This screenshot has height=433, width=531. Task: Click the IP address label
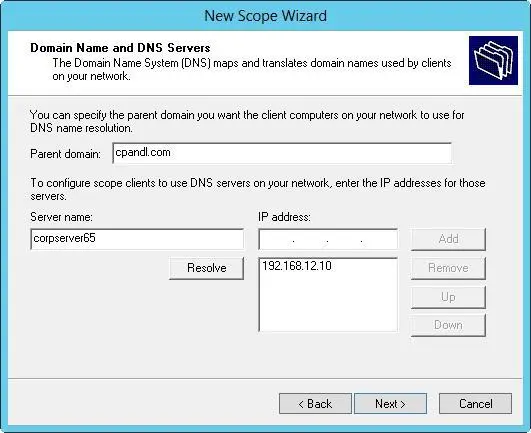pyautogui.click(x=284, y=217)
